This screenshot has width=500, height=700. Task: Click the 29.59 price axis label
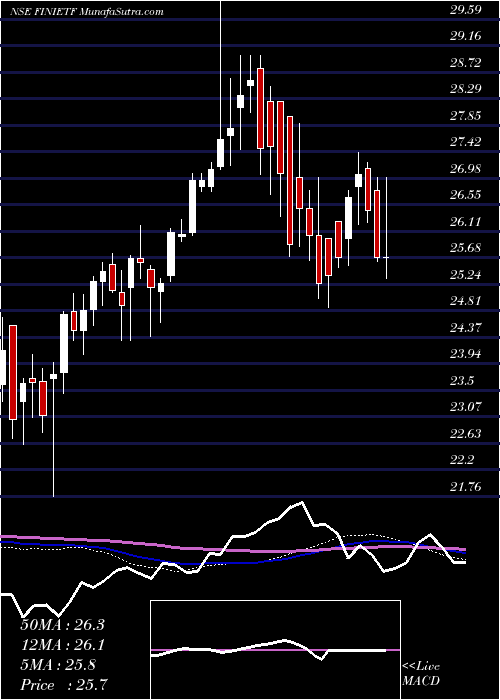point(465,10)
